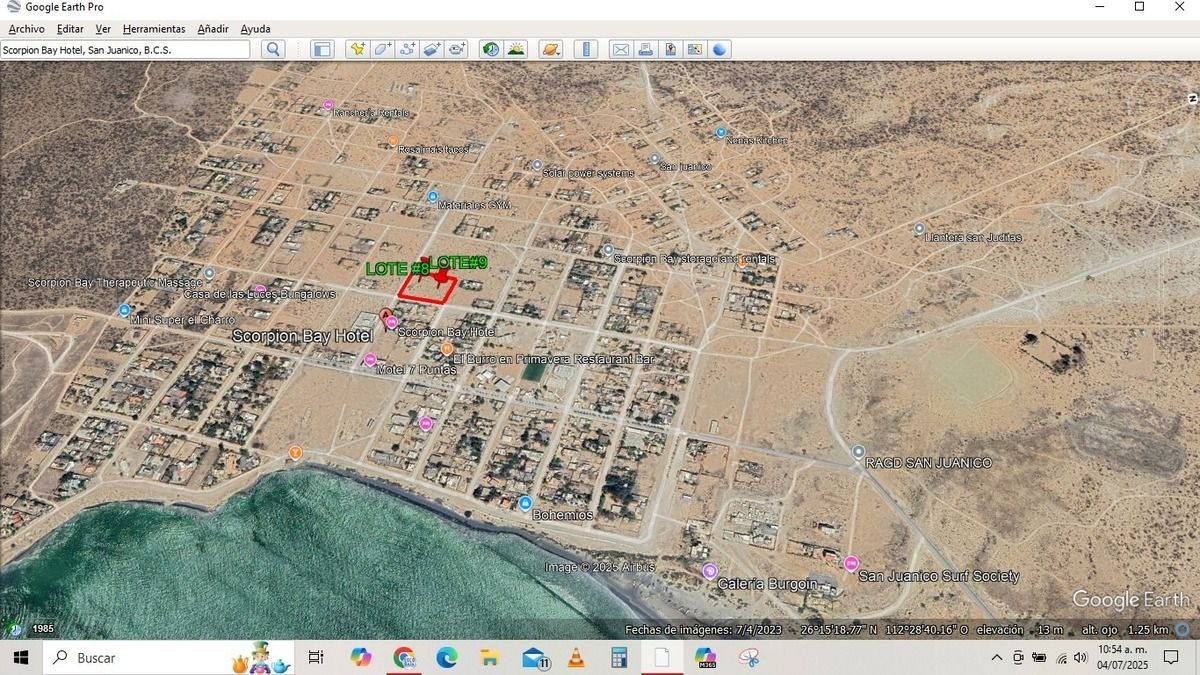Record a tour with the camera icon

click(x=457, y=49)
